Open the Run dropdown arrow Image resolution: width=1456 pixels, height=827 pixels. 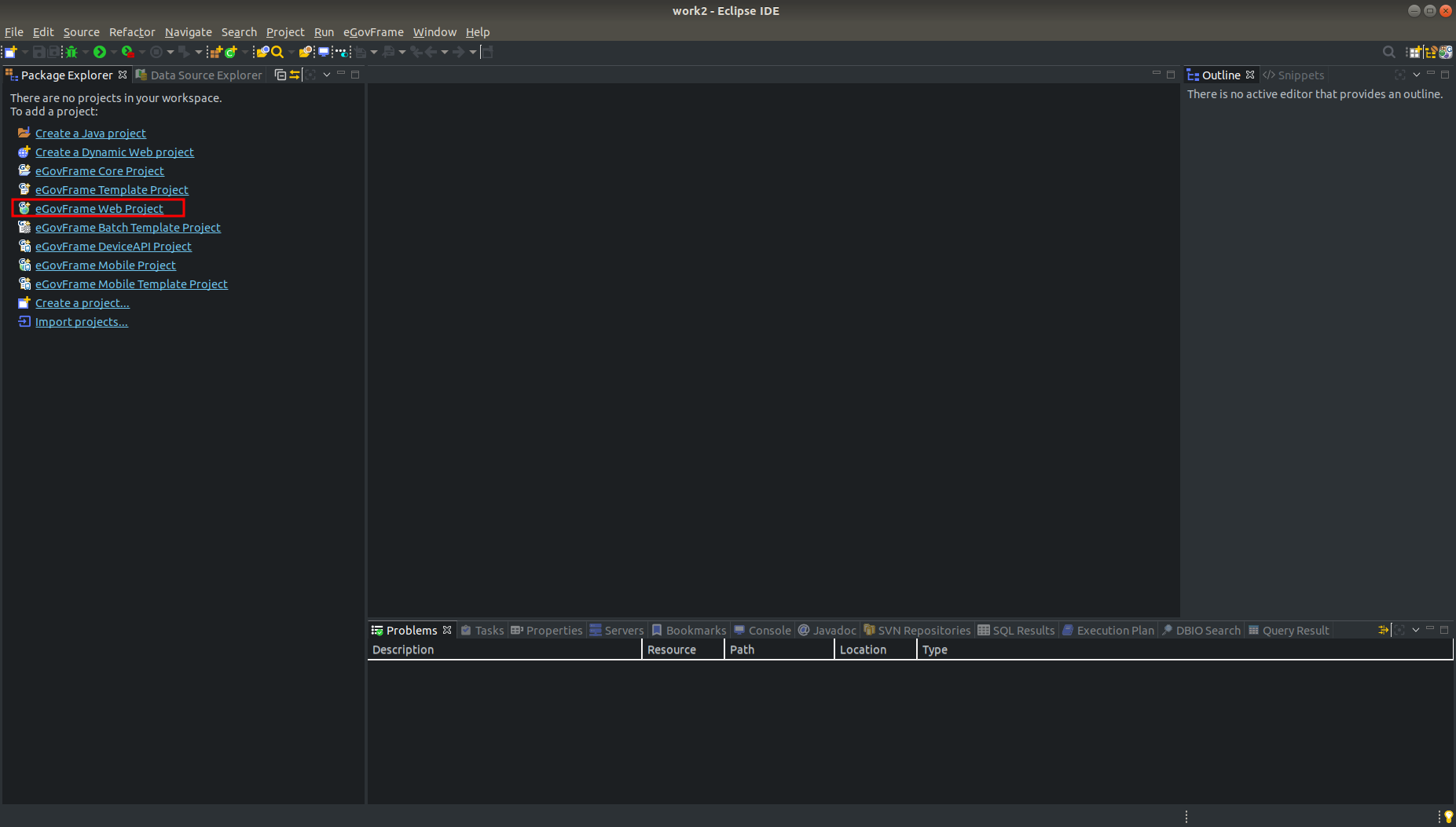click(x=114, y=52)
